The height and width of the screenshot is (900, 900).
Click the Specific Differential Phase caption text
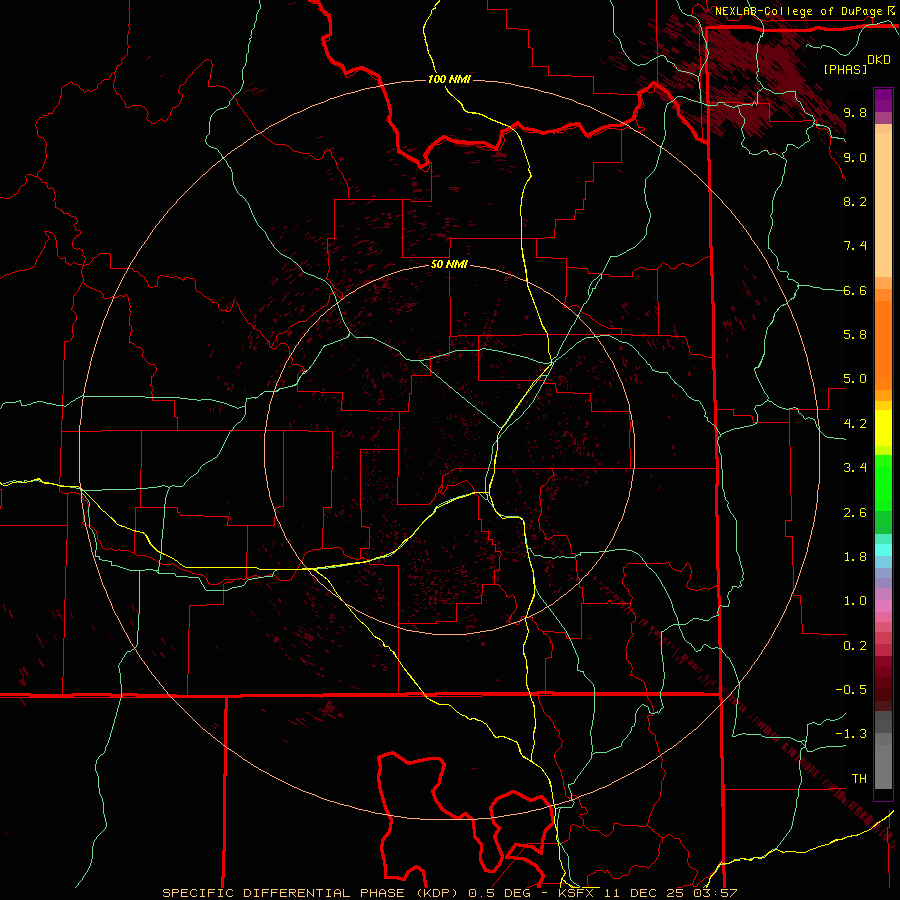(x=449, y=893)
